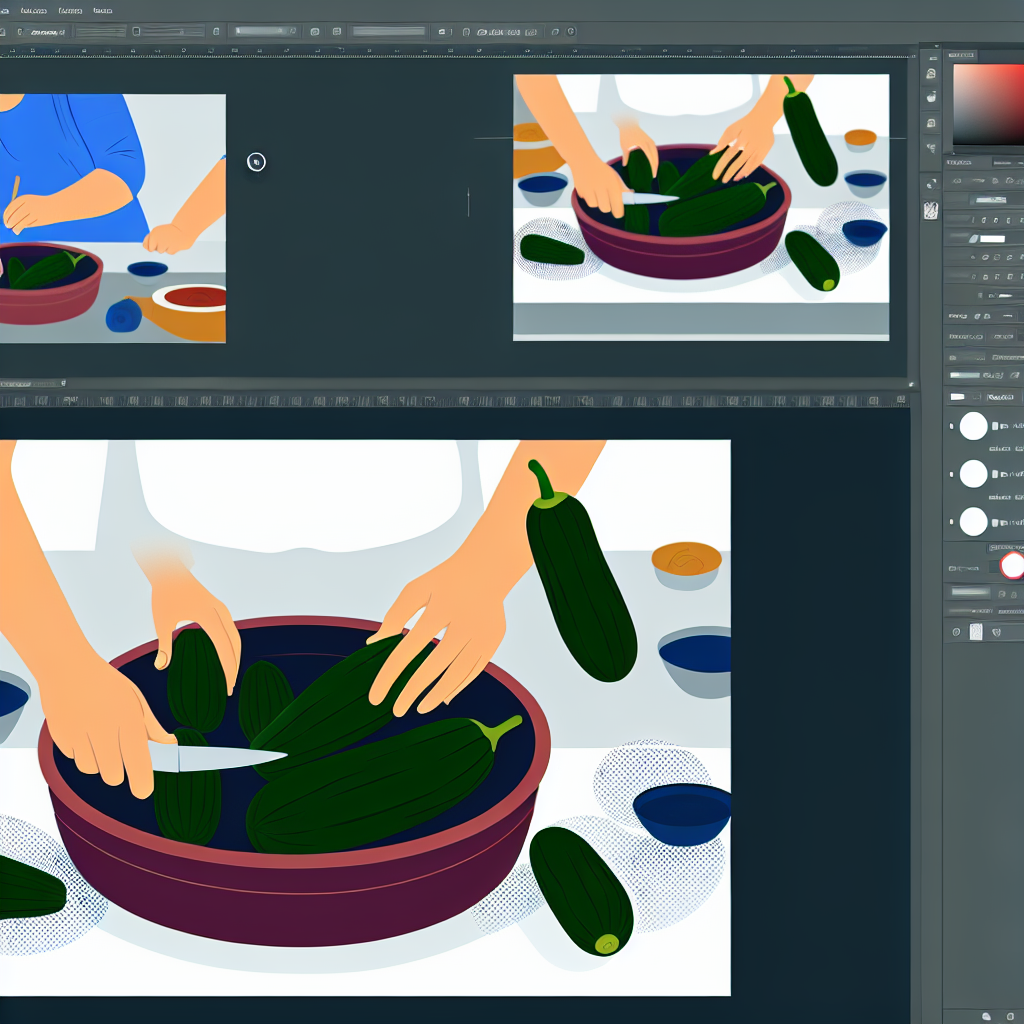Toggle the small marker beside the third white circle layer
This screenshot has height=1024, width=1024.
pyautogui.click(x=950, y=521)
